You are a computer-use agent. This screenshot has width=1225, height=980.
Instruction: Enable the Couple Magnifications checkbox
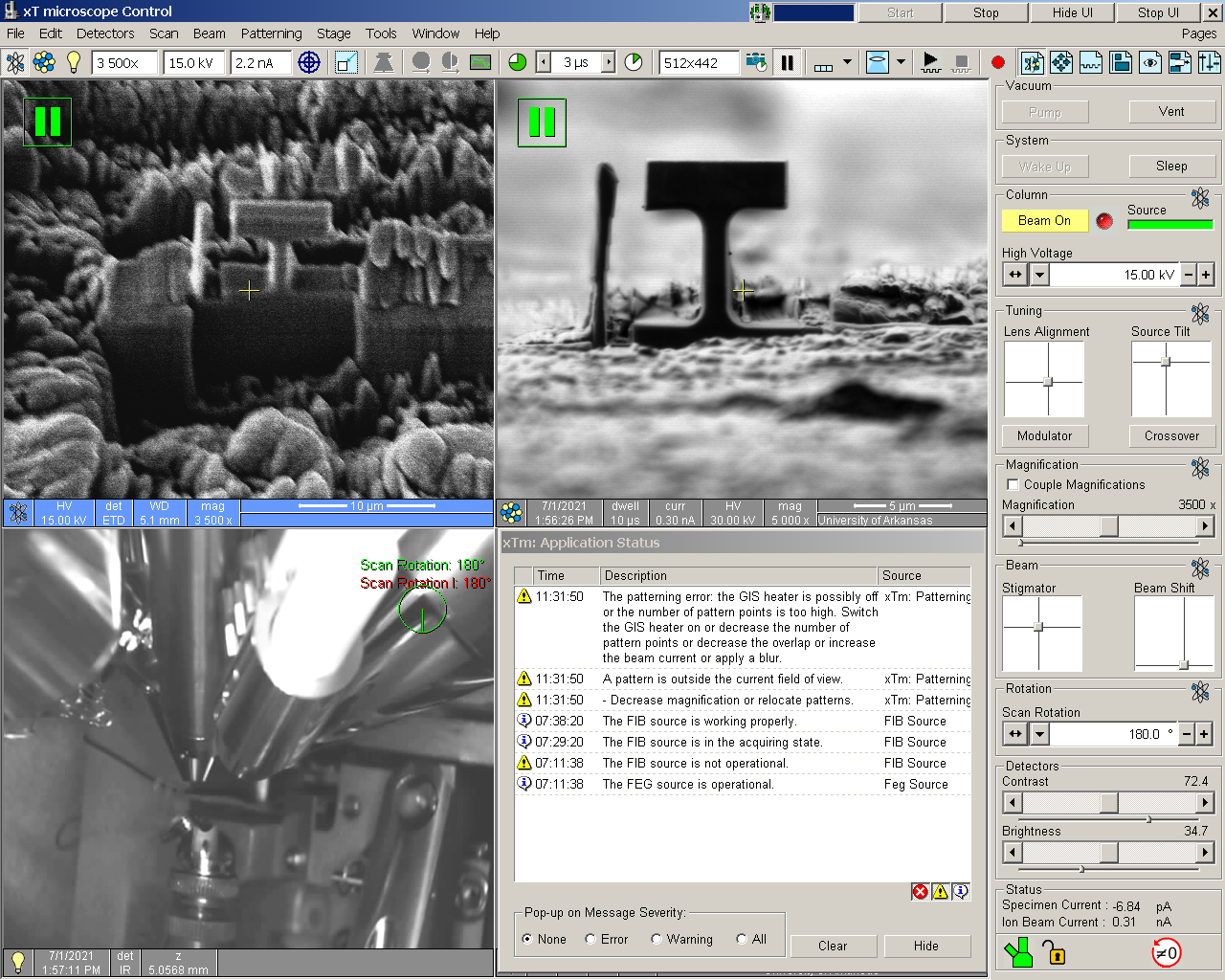1013,485
